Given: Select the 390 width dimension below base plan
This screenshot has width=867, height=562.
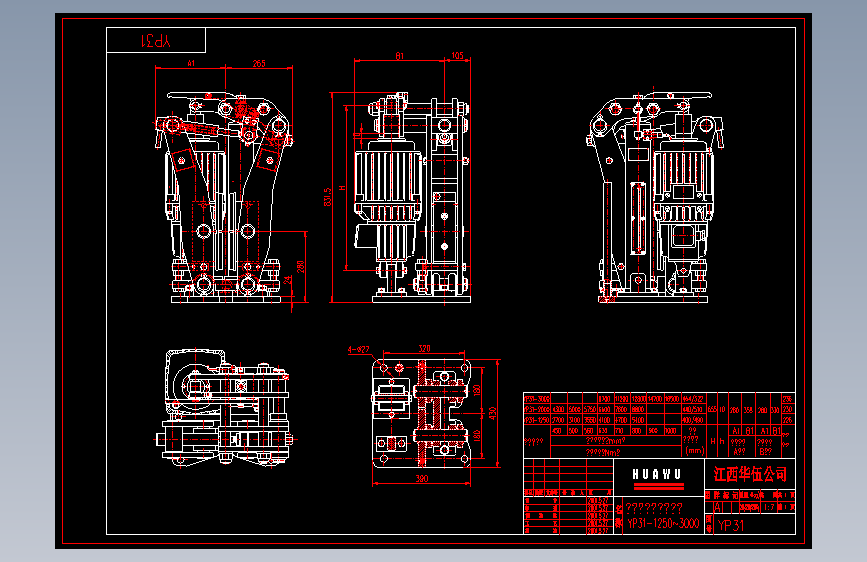Looking at the screenshot, I should coord(422,478).
